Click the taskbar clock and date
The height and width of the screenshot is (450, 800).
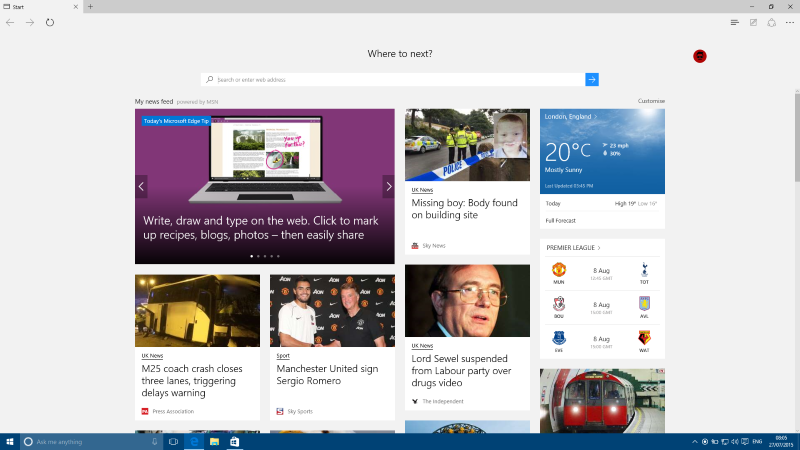(x=781, y=442)
